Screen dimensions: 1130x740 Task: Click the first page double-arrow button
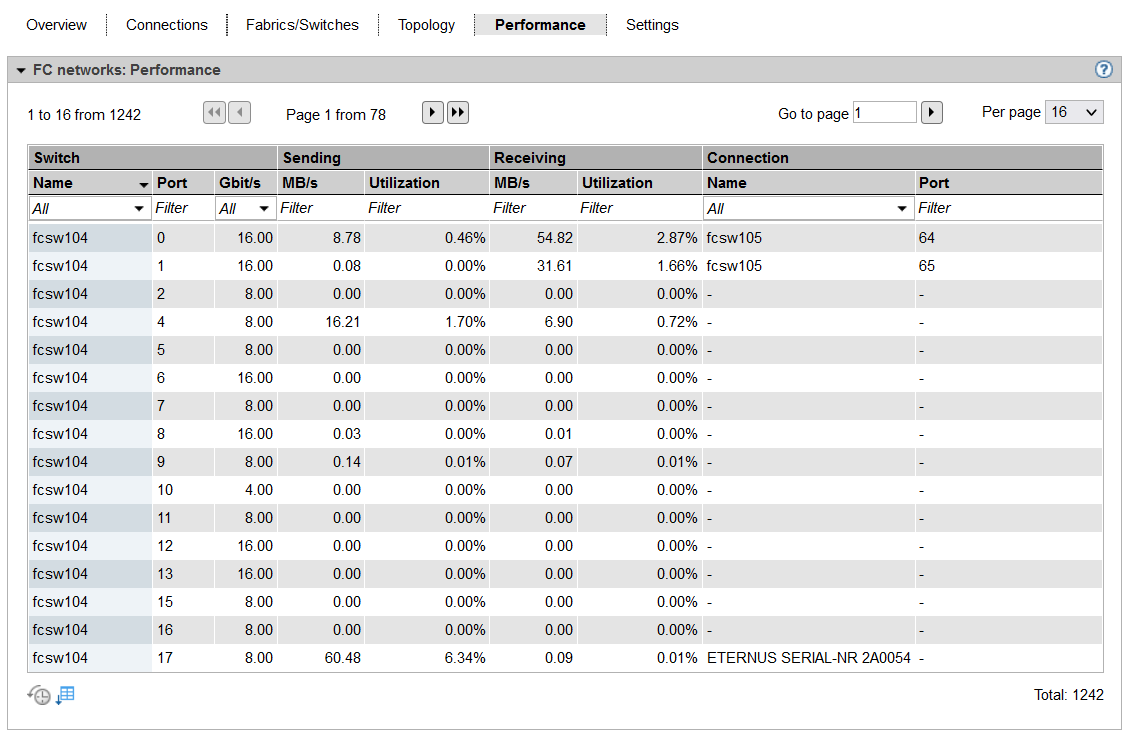click(x=214, y=113)
